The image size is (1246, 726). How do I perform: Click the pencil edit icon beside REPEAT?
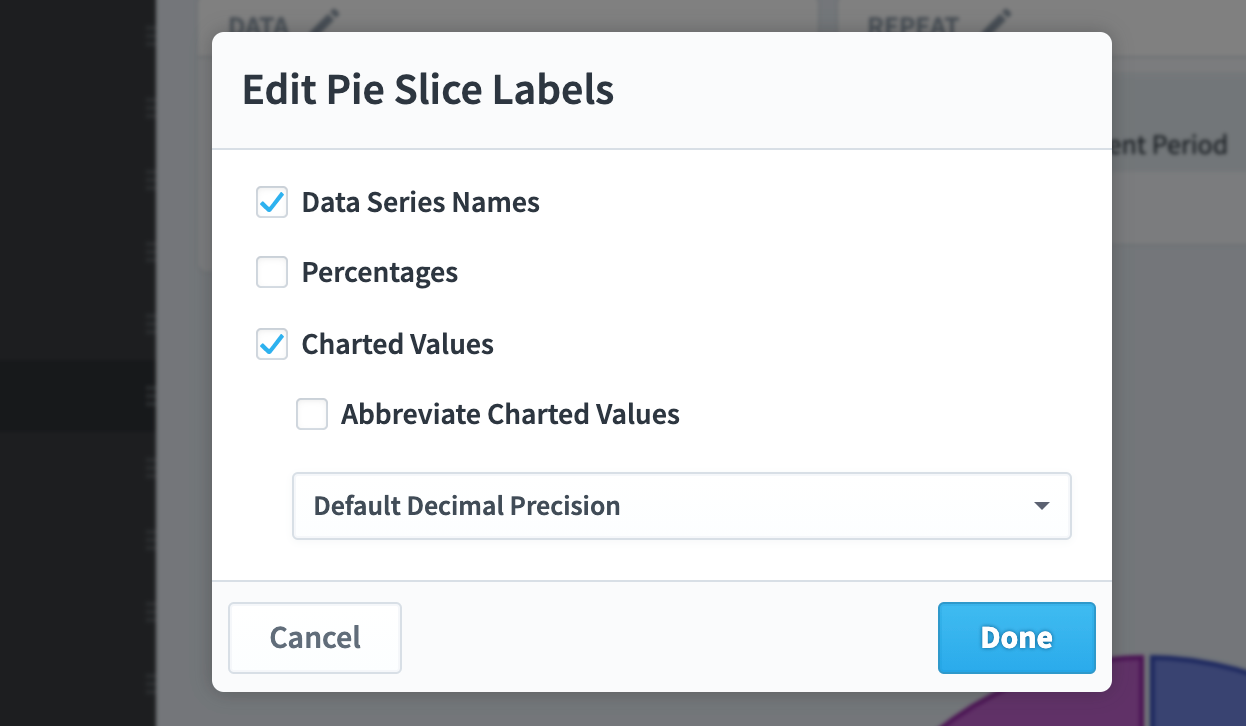pyautogui.click(x=997, y=21)
